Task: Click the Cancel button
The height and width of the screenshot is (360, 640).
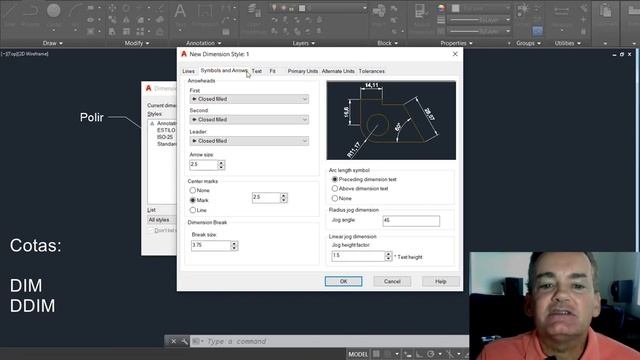Action: (392, 281)
